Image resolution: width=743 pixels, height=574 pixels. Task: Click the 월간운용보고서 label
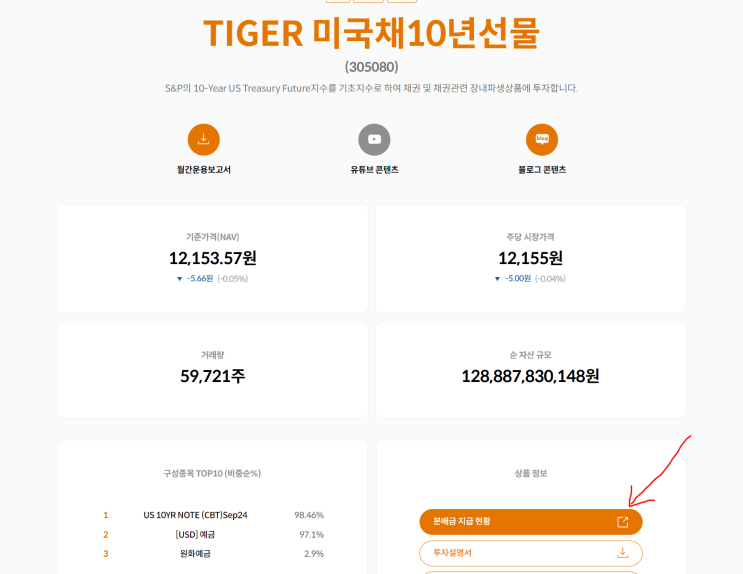(x=204, y=170)
